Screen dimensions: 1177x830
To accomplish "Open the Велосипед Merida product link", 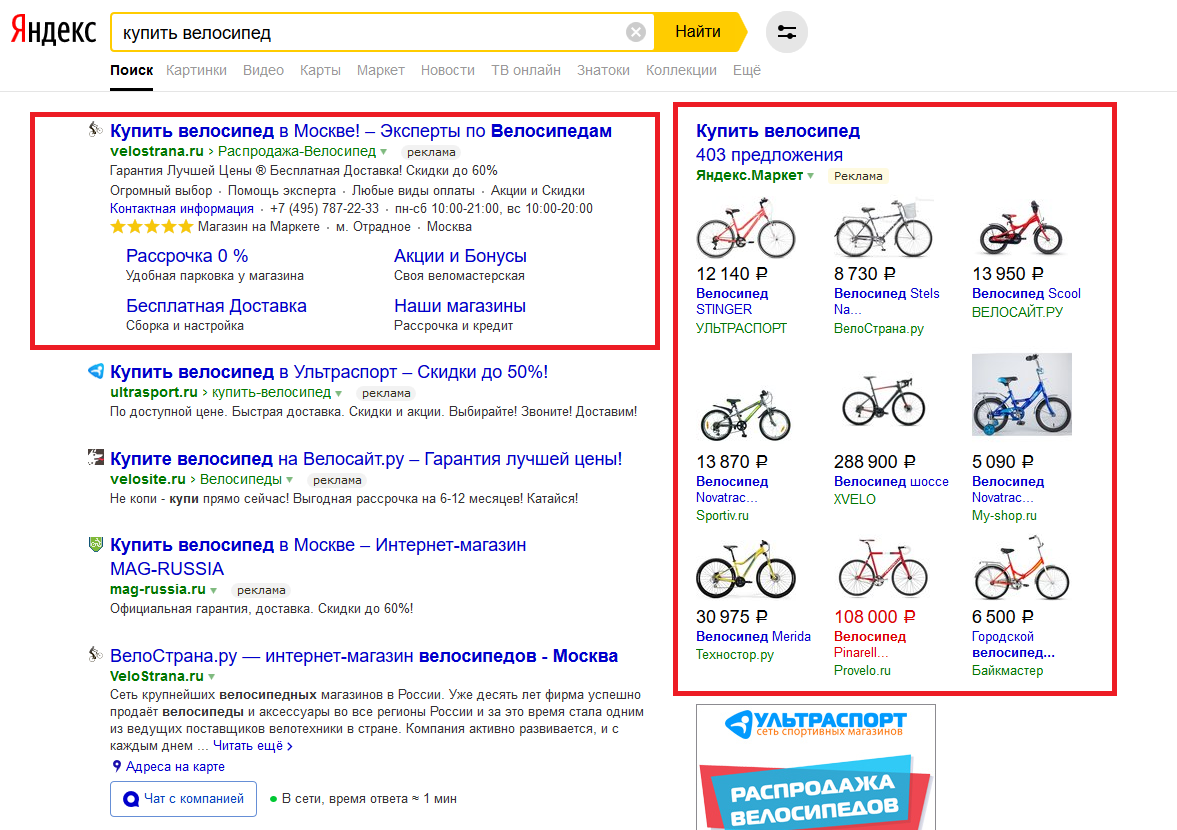I will coord(753,636).
